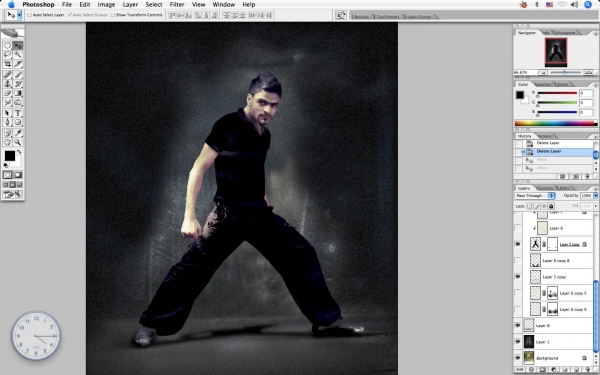The height and width of the screenshot is (375, 600).
Task: Select the Gradient tool
Action: 18,93
